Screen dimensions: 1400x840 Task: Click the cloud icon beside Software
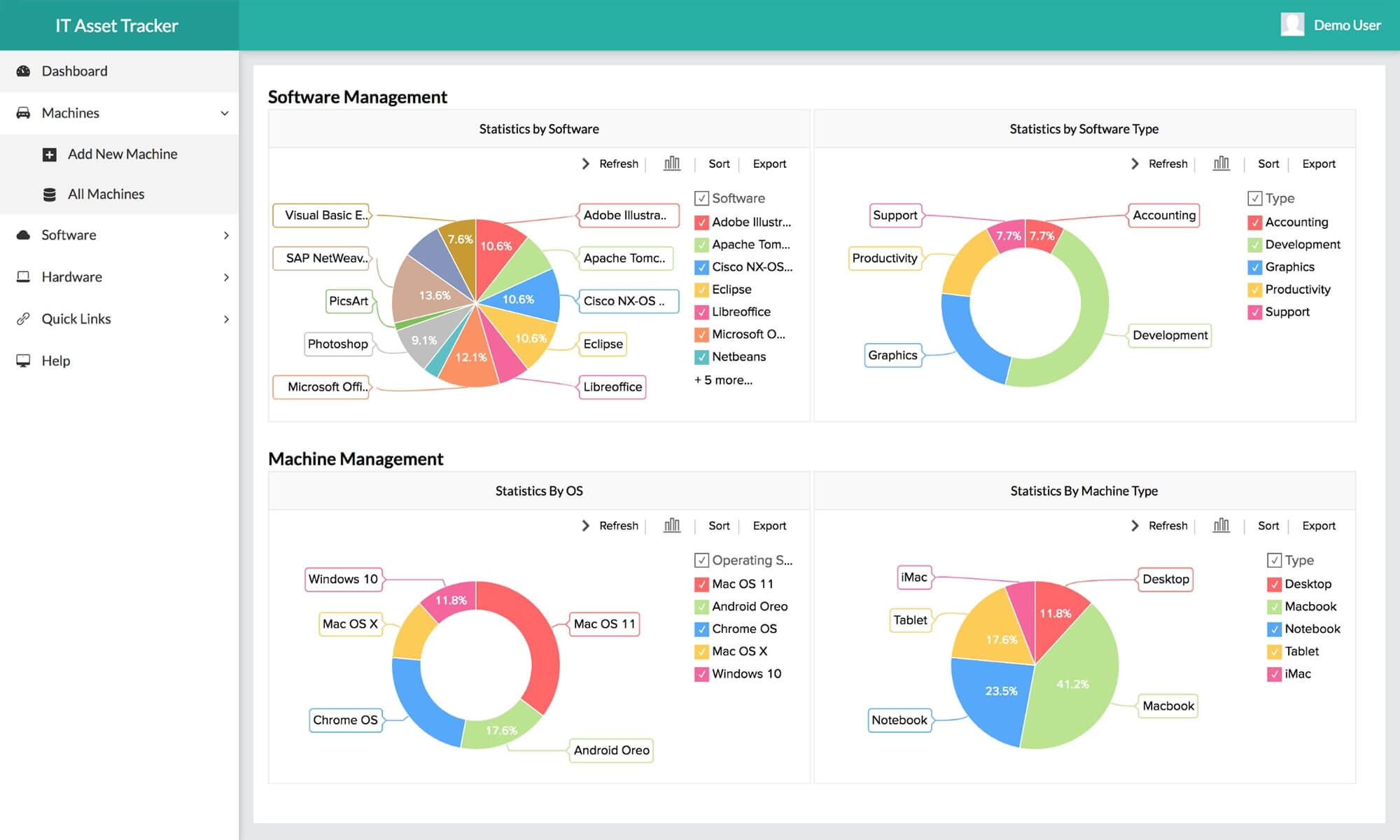[23, 235]
